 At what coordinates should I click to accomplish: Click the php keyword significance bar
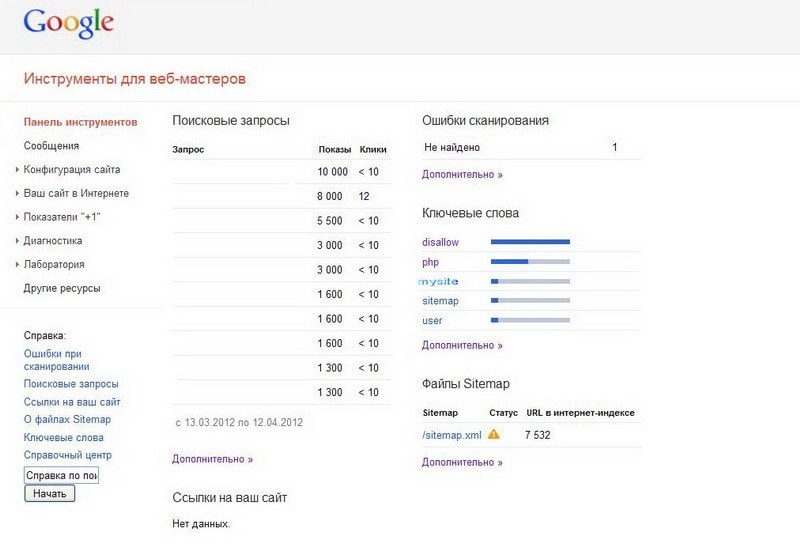tap(530, 262)
